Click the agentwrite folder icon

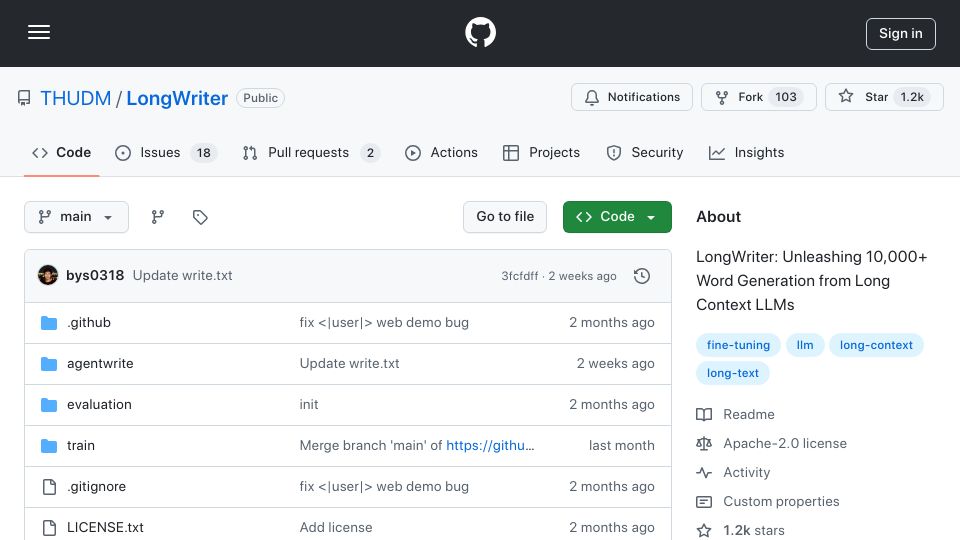click(x=49, y=364)
